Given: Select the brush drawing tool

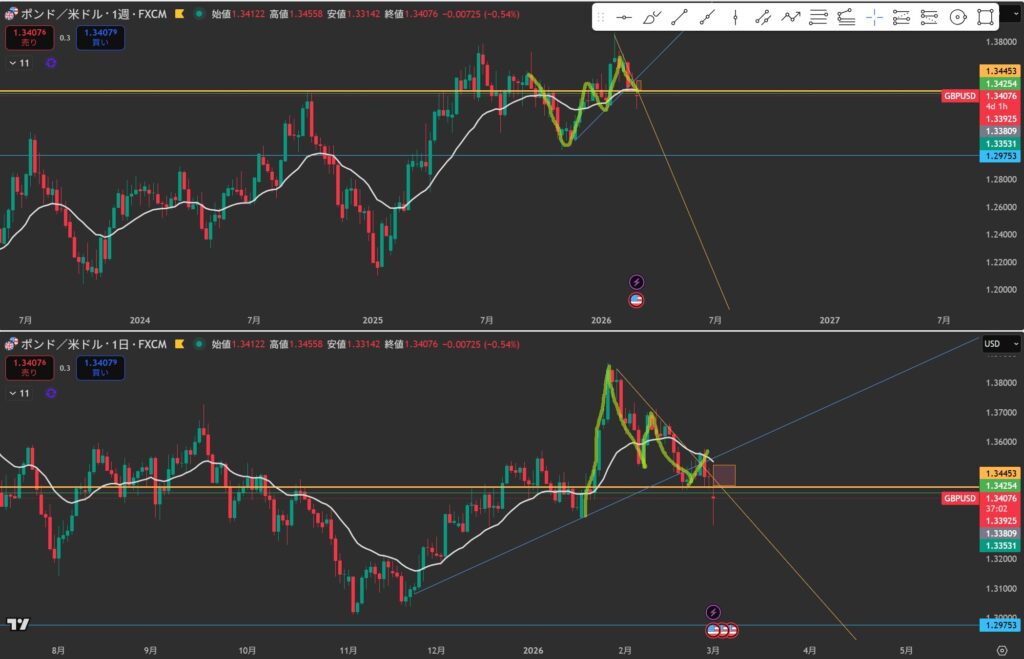Looking at the screenshot, I should coord(652,17).
